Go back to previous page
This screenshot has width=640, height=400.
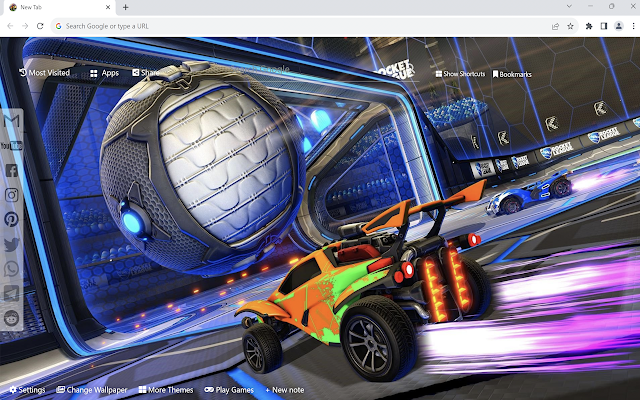10,26
